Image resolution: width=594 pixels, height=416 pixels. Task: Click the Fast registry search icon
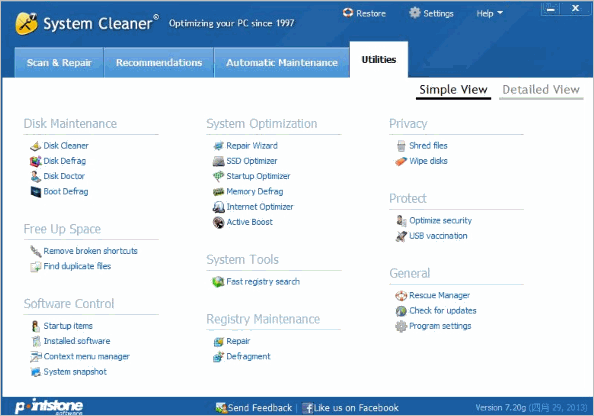coord(219,282)
